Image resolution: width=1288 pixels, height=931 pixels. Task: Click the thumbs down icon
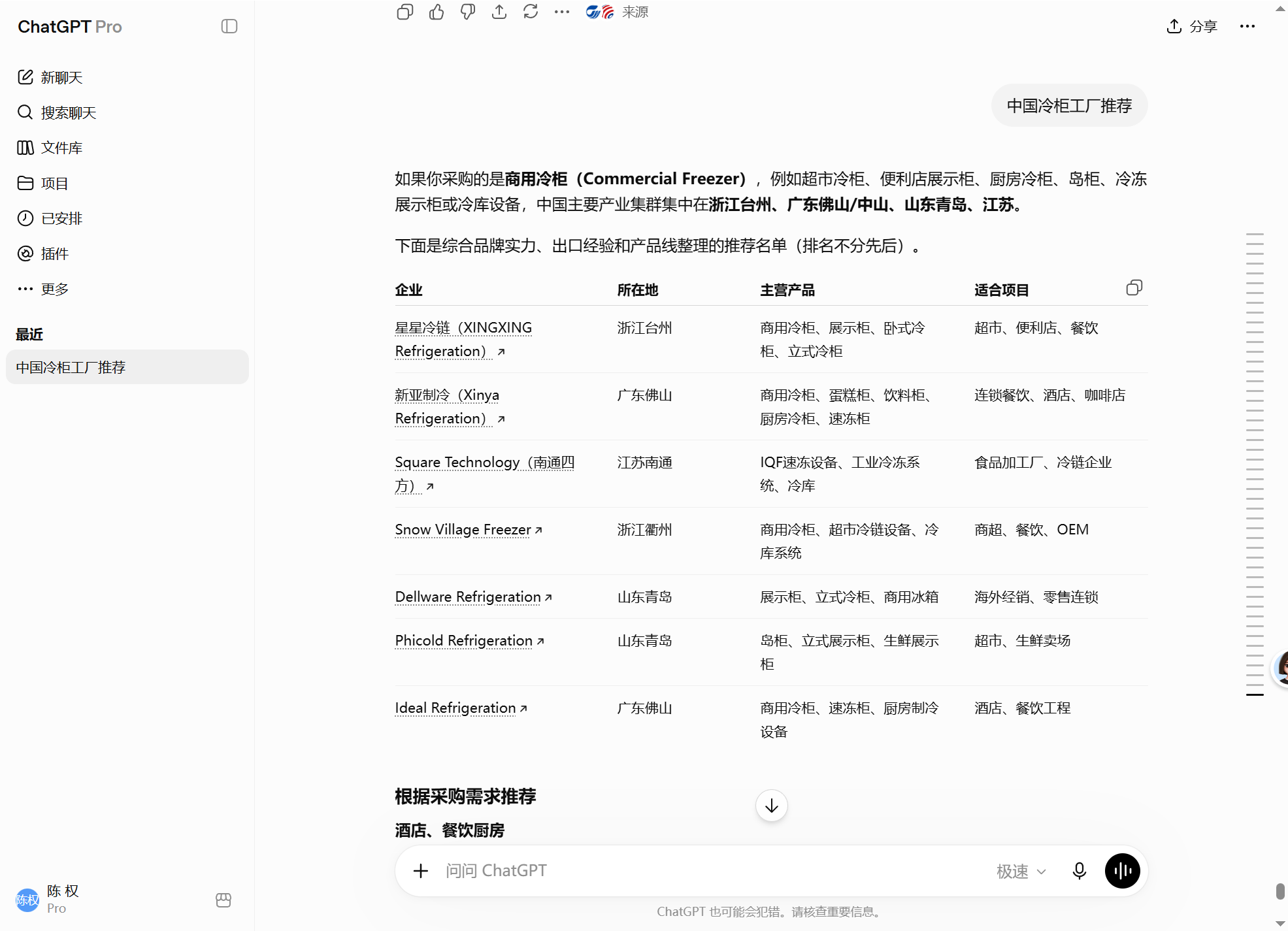pyautogui.click(x=468, y=12)
